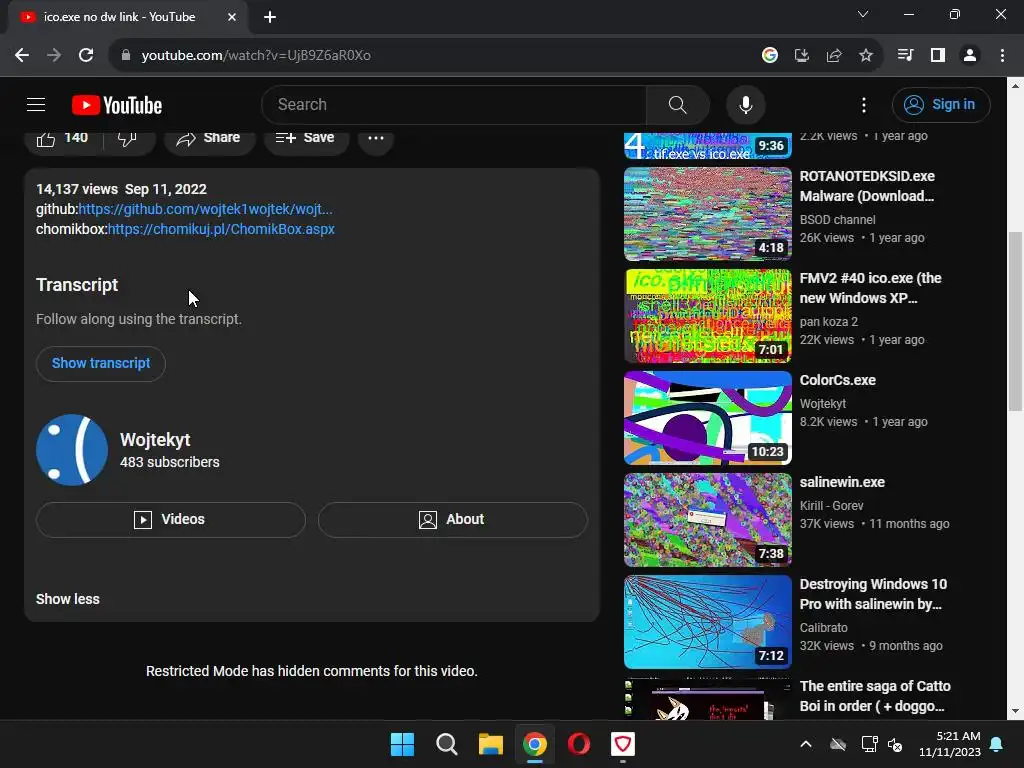The height and width of the screenshot is (768, 1024).
Task: Open media controls in Chrome toolbar
Action: coord(905,56)
